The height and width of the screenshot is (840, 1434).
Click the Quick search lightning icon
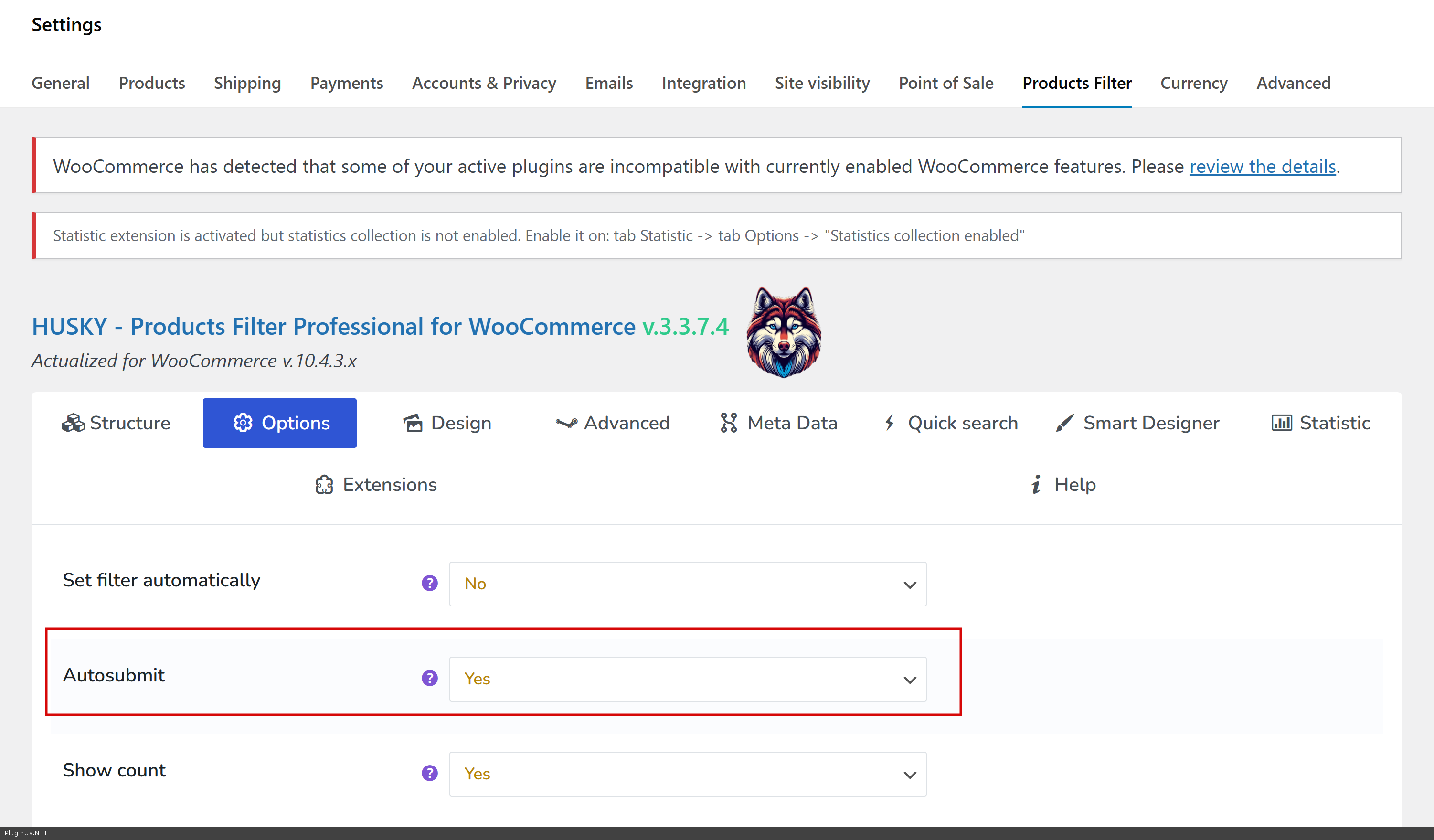tap(890, 423)
